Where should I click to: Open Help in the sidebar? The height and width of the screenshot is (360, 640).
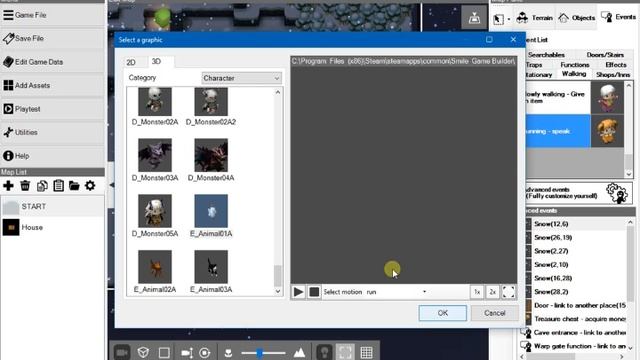[52, 156]
